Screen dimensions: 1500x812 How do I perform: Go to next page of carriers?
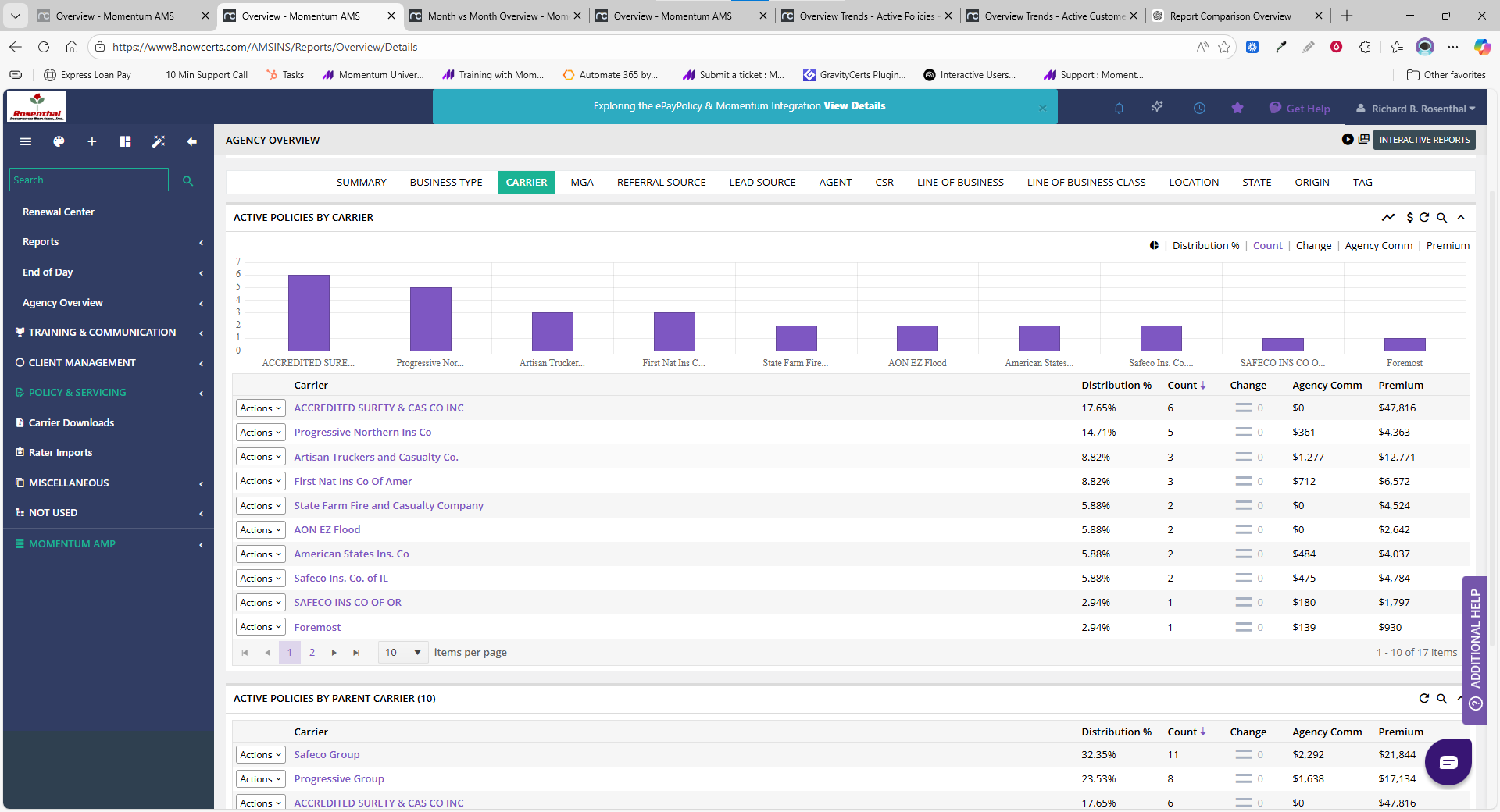(334, 653)
